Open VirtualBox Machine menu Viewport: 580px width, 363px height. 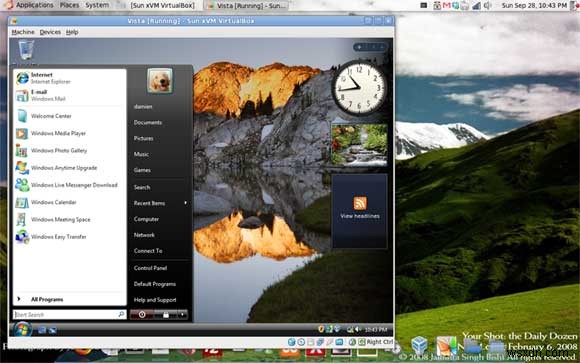pos(23,32)
